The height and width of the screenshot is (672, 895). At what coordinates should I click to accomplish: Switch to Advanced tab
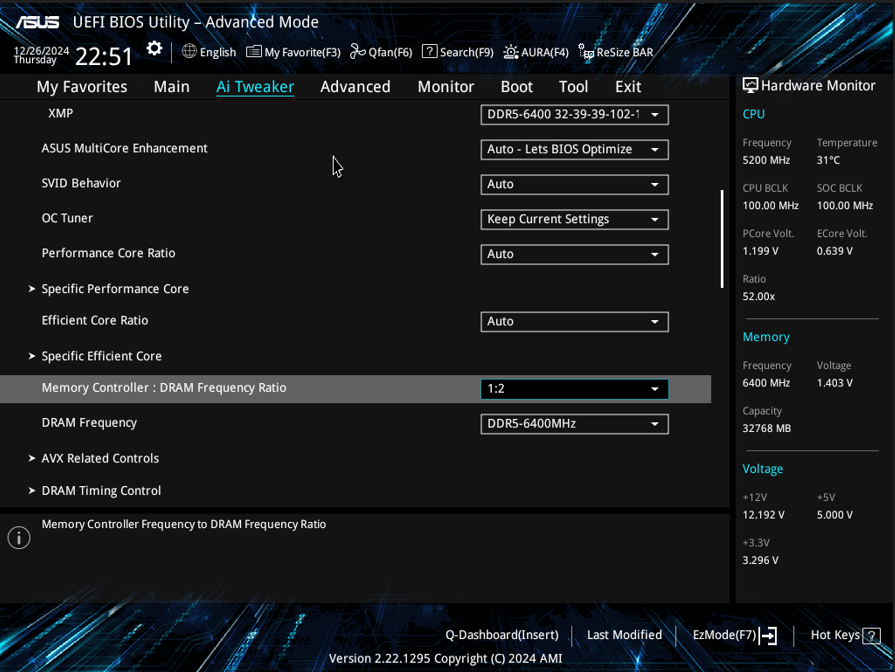355,87
